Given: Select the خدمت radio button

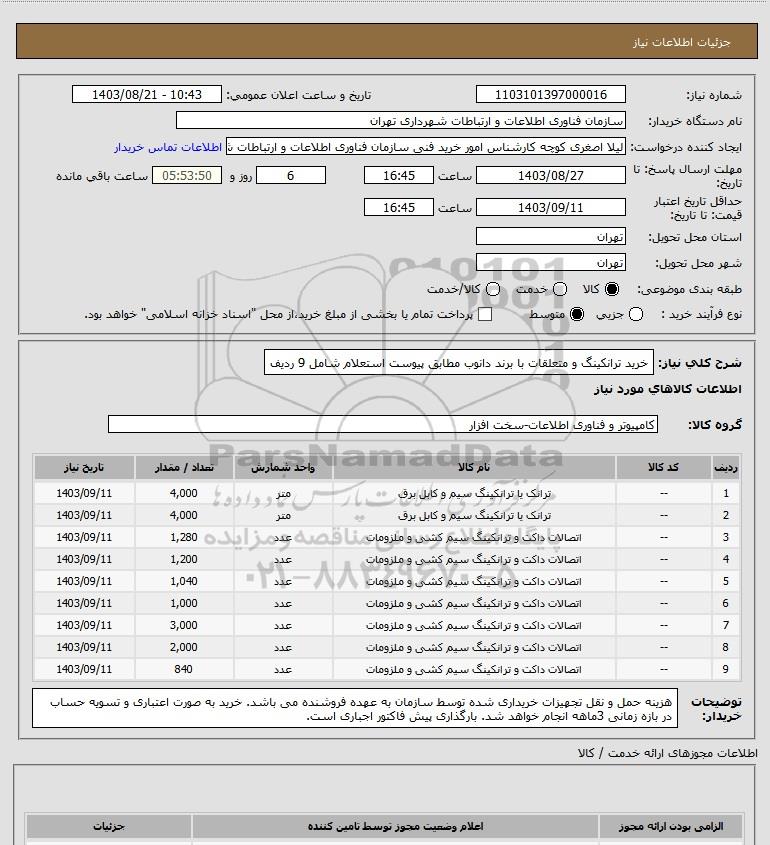Looking at the screenshot, I should tap(560, 289).
